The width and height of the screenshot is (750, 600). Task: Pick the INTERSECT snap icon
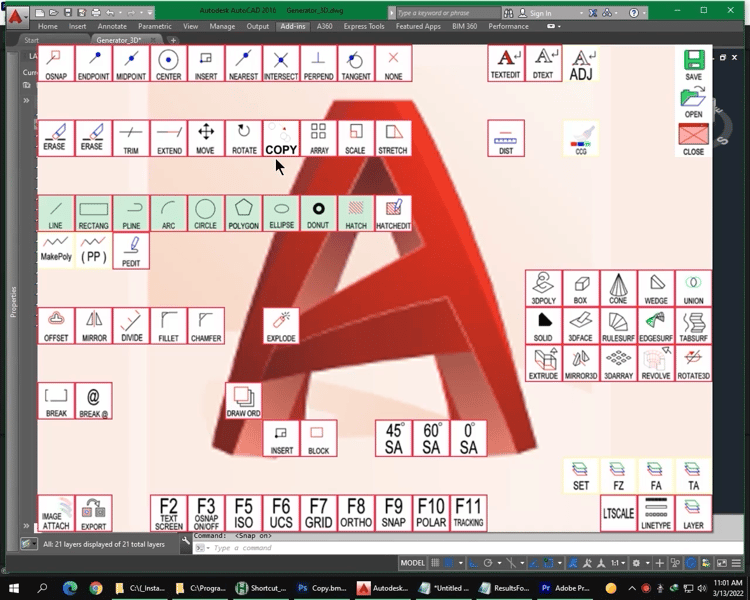pos(281,63)
